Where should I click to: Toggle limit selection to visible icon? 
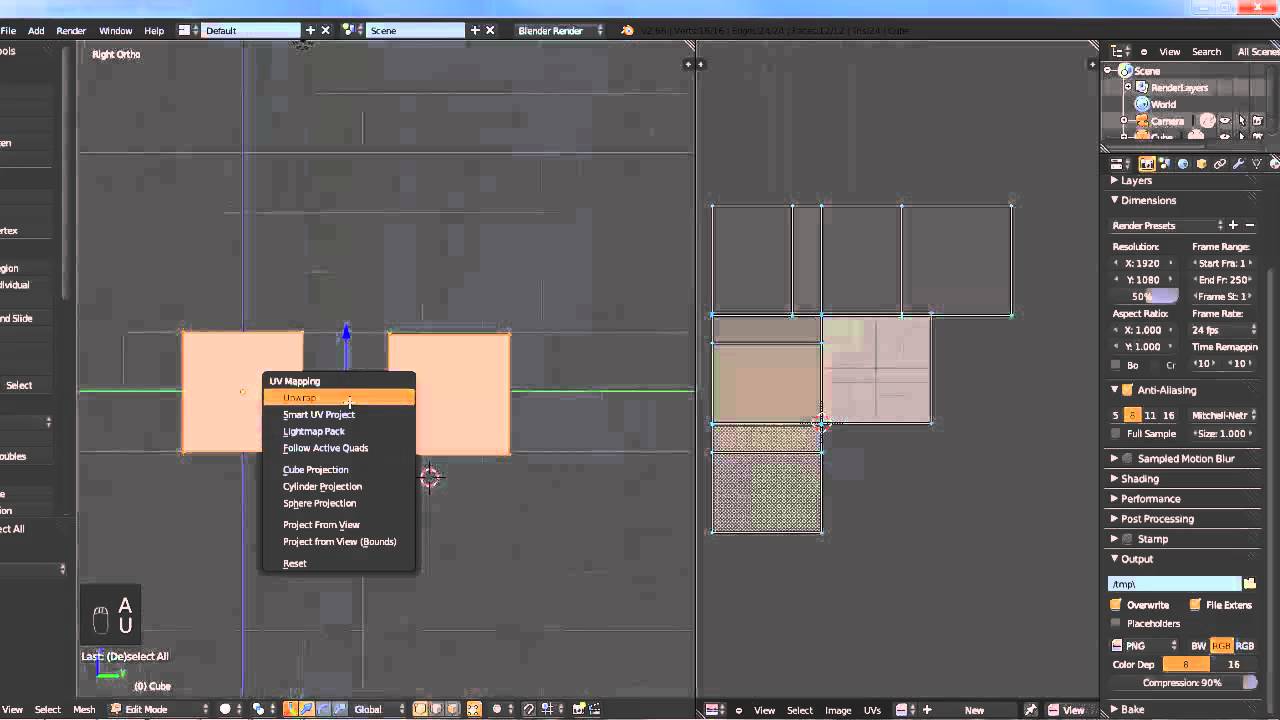coord(474,710)
